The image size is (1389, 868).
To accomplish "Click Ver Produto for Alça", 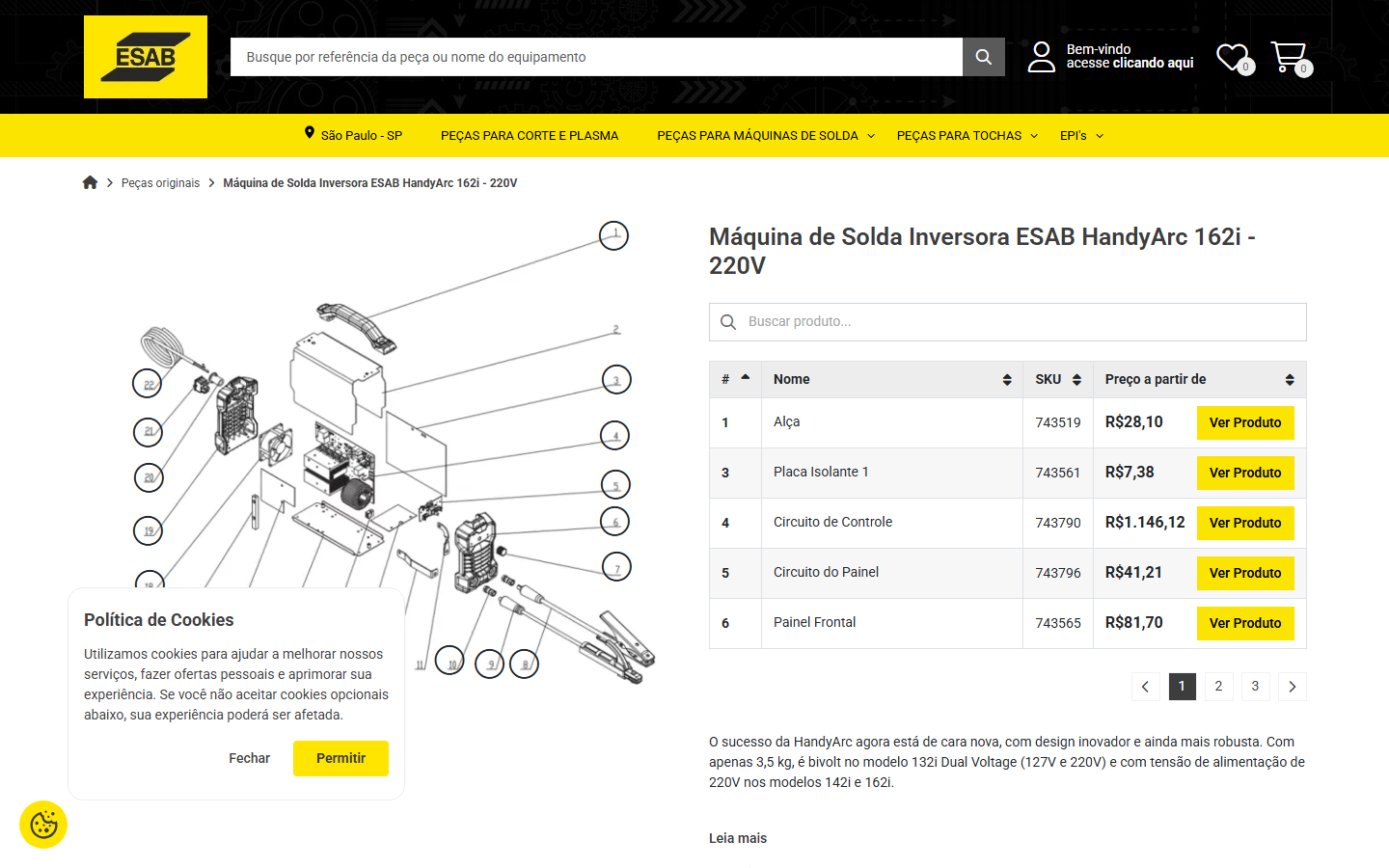I will coord(1245,422).
